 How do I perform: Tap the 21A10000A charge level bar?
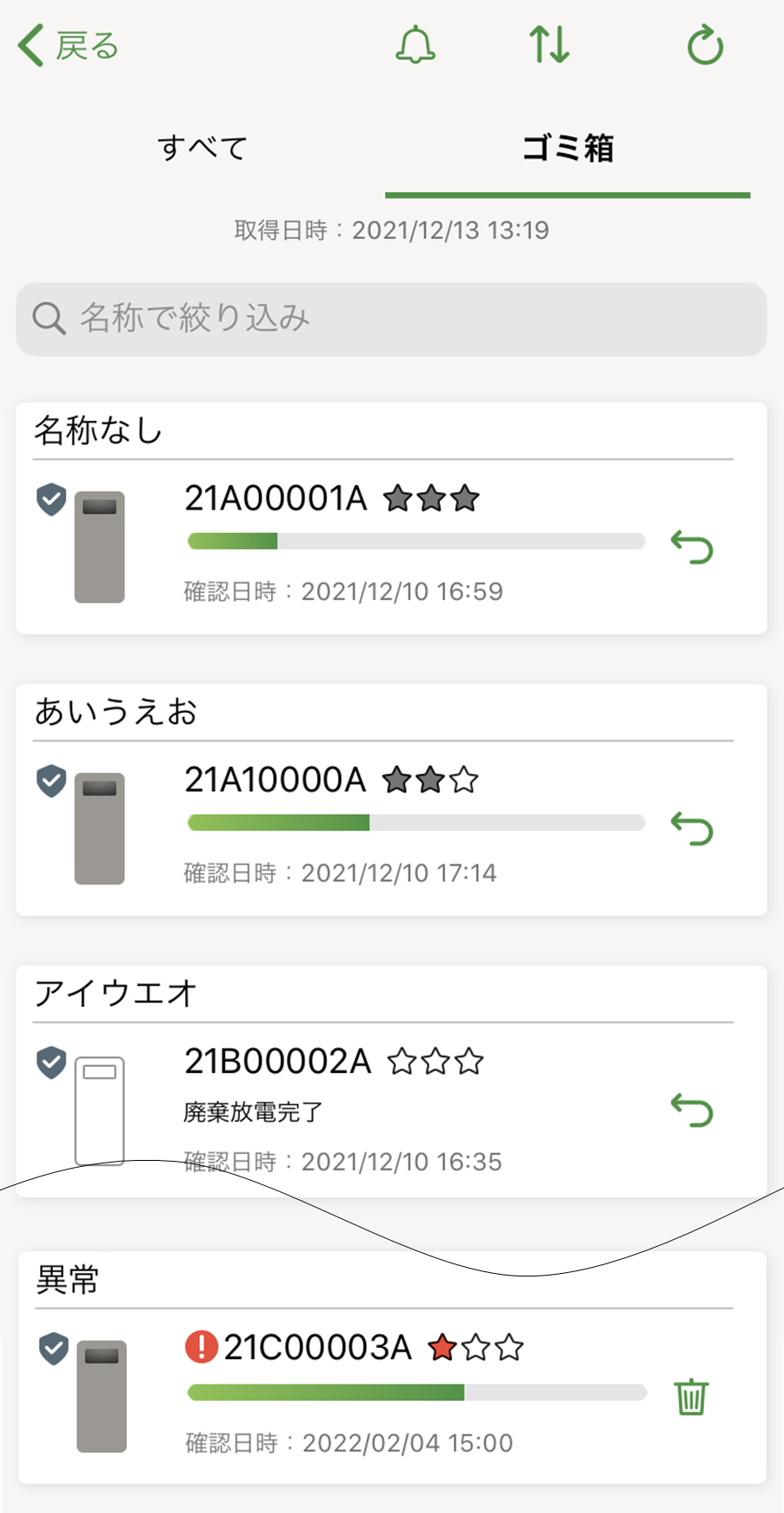415,823
